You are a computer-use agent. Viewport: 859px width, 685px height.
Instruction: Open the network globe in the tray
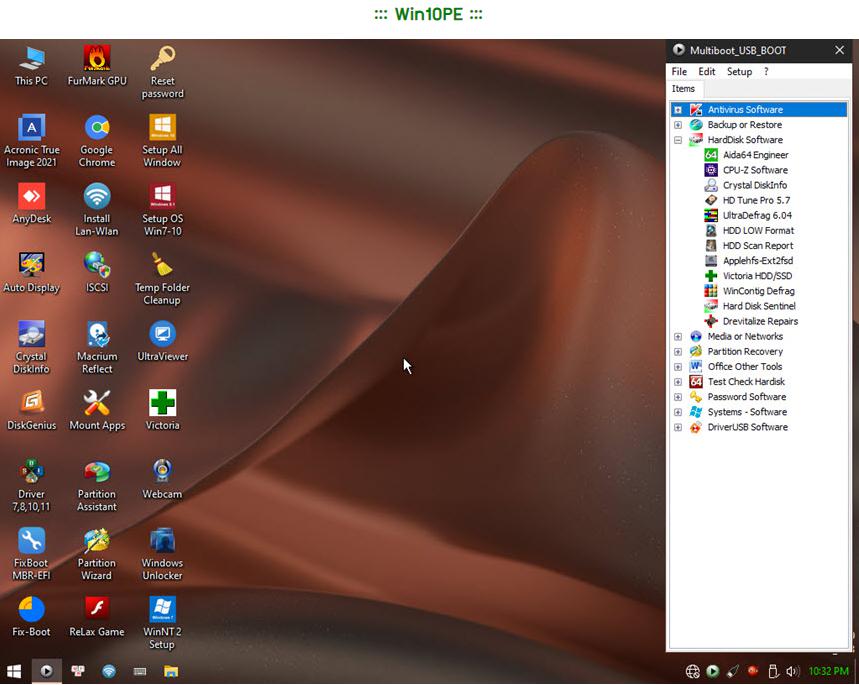[x=693, y=671]
